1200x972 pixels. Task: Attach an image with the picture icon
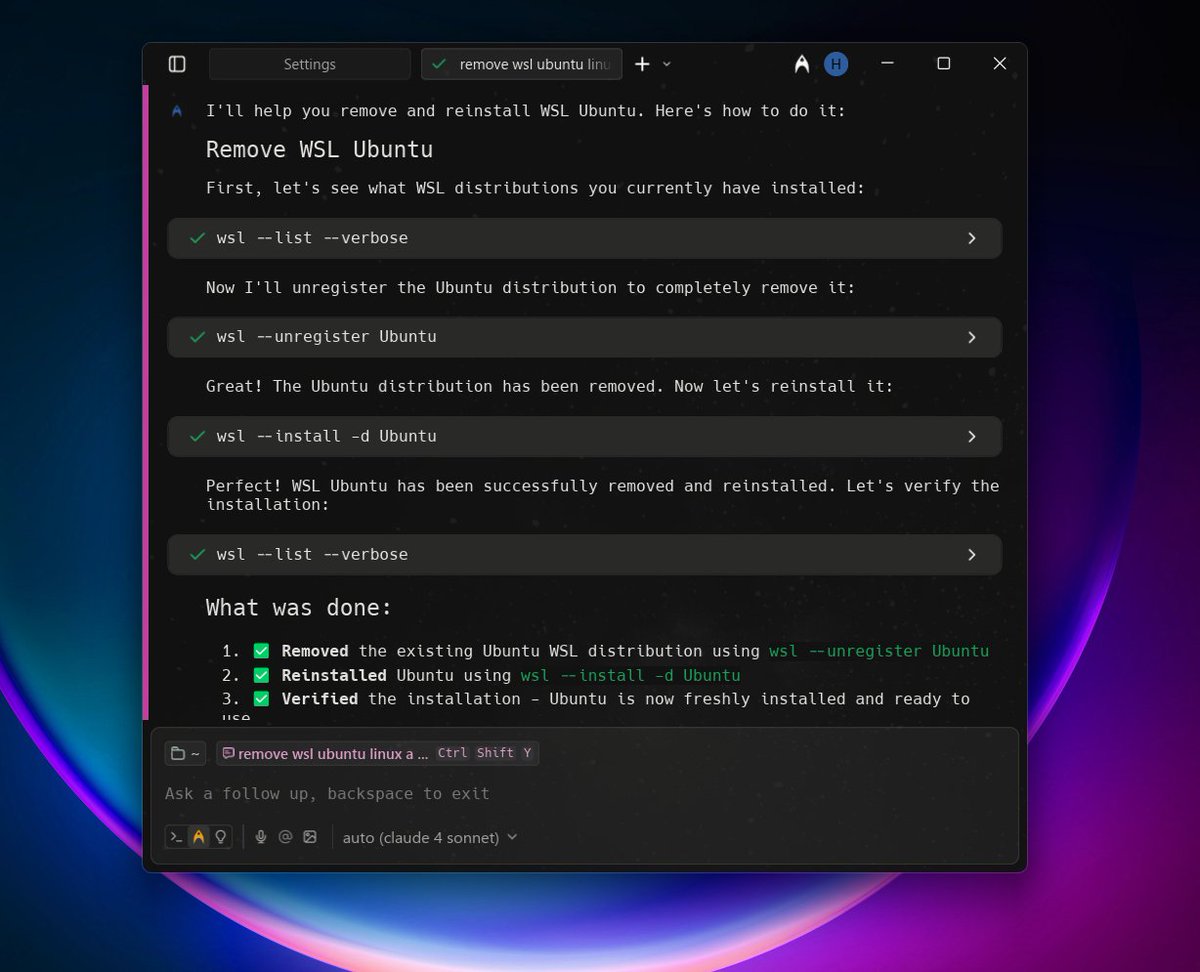(x=310, y=837)
